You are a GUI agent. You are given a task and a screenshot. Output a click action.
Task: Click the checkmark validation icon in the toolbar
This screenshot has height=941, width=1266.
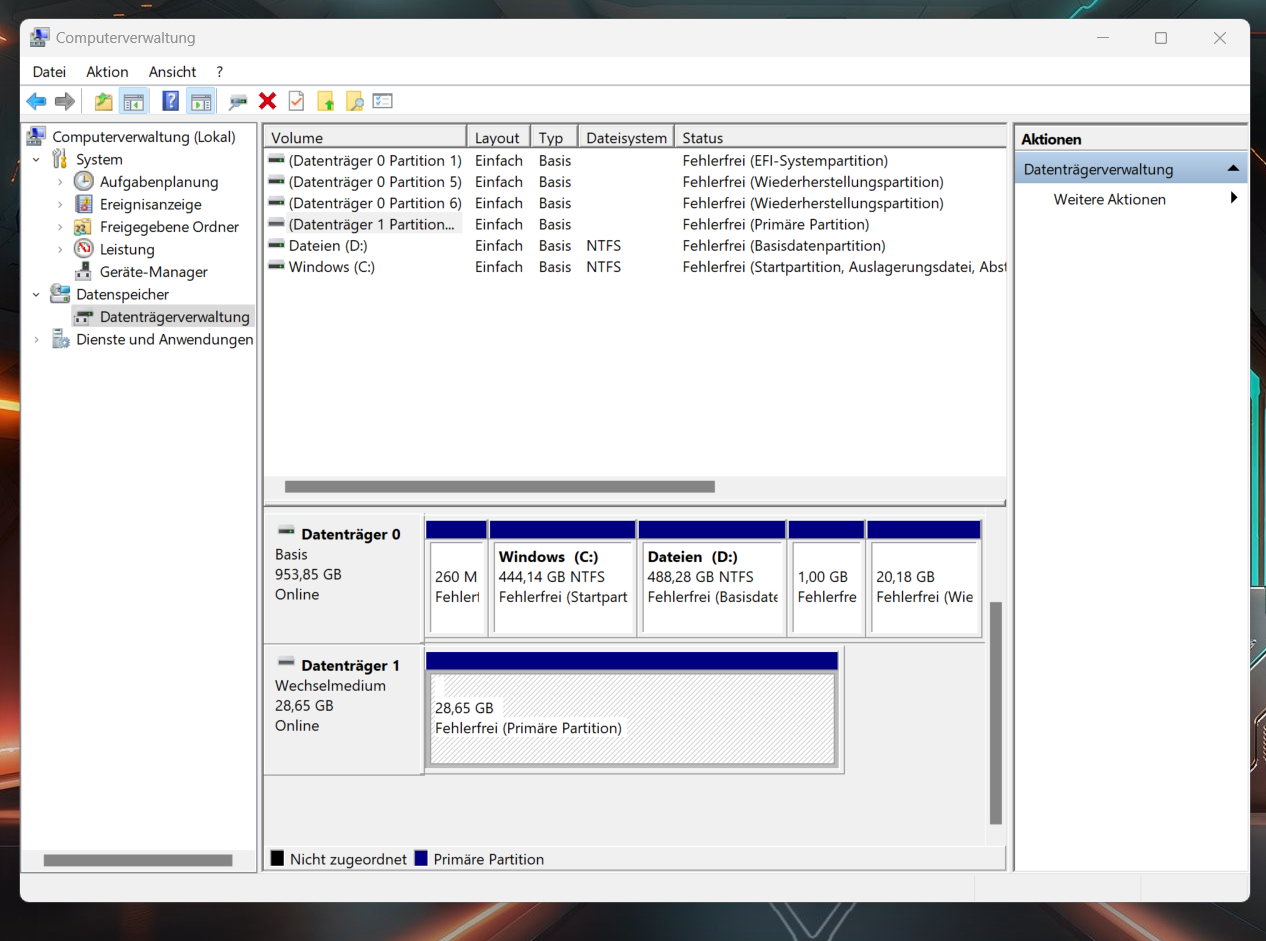[x=296, y=100]
